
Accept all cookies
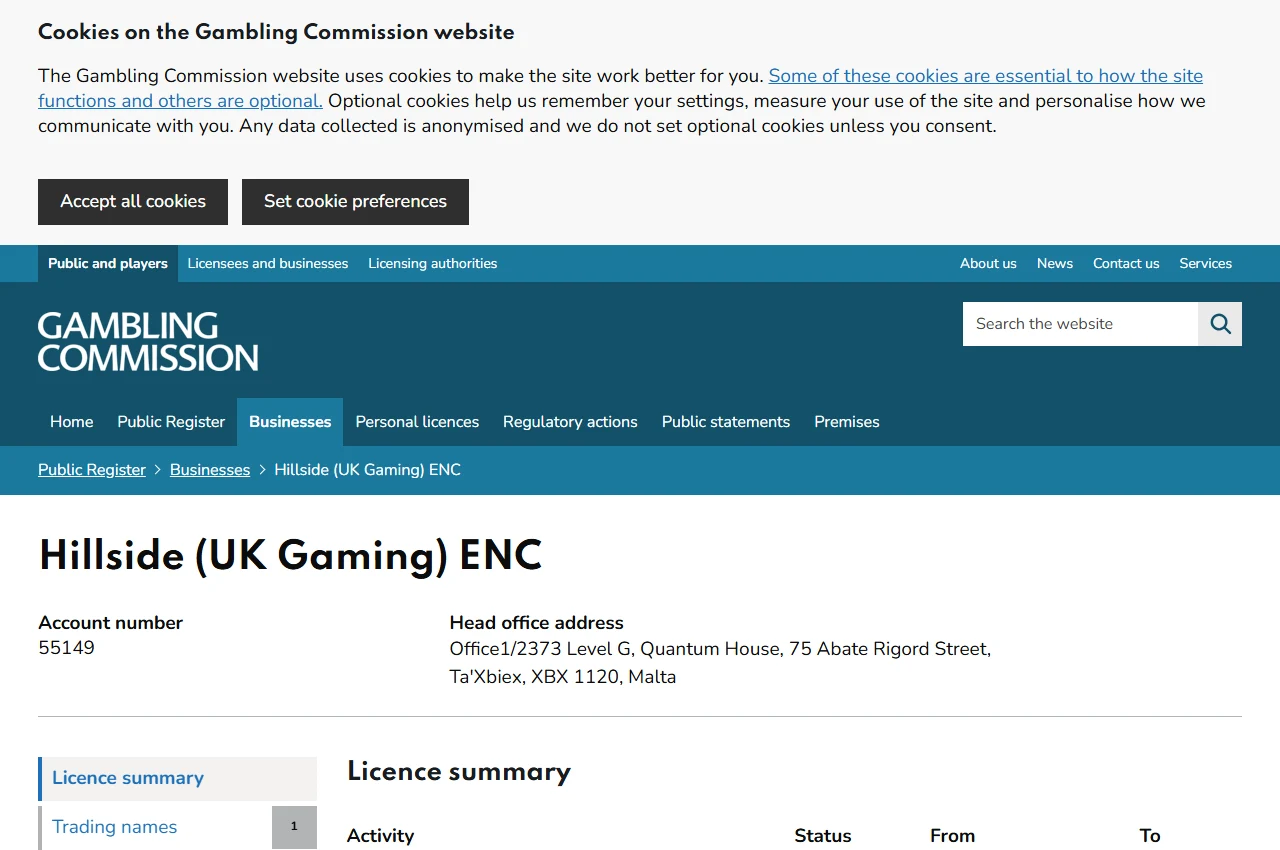click(x=133, y=202)
